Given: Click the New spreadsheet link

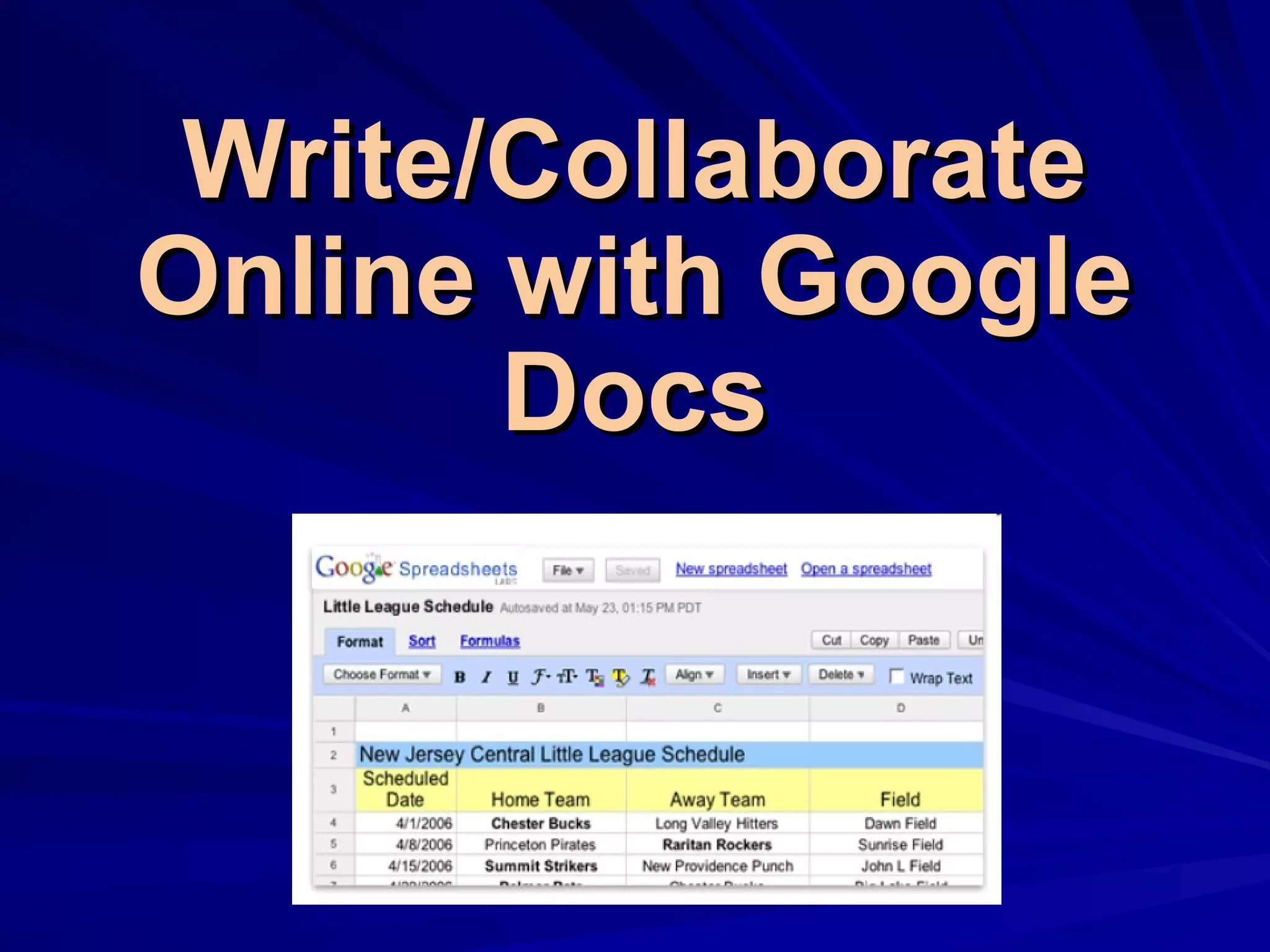Looking at the screenshot, I should (731, 568).
